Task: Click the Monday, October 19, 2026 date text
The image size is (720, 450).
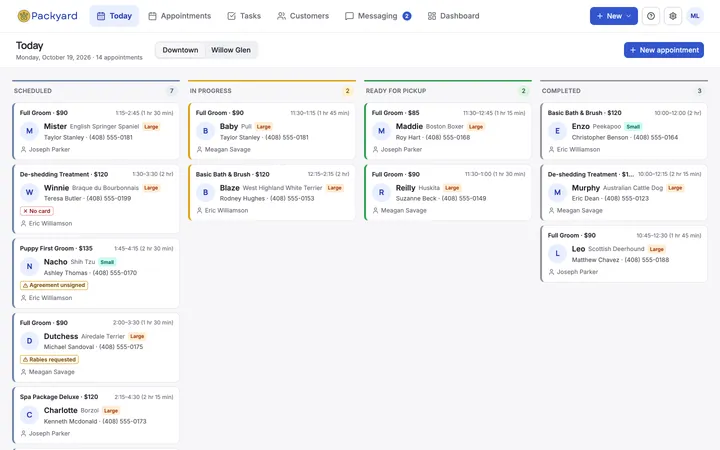Action: pyautogui.click(x=53, y=58)
